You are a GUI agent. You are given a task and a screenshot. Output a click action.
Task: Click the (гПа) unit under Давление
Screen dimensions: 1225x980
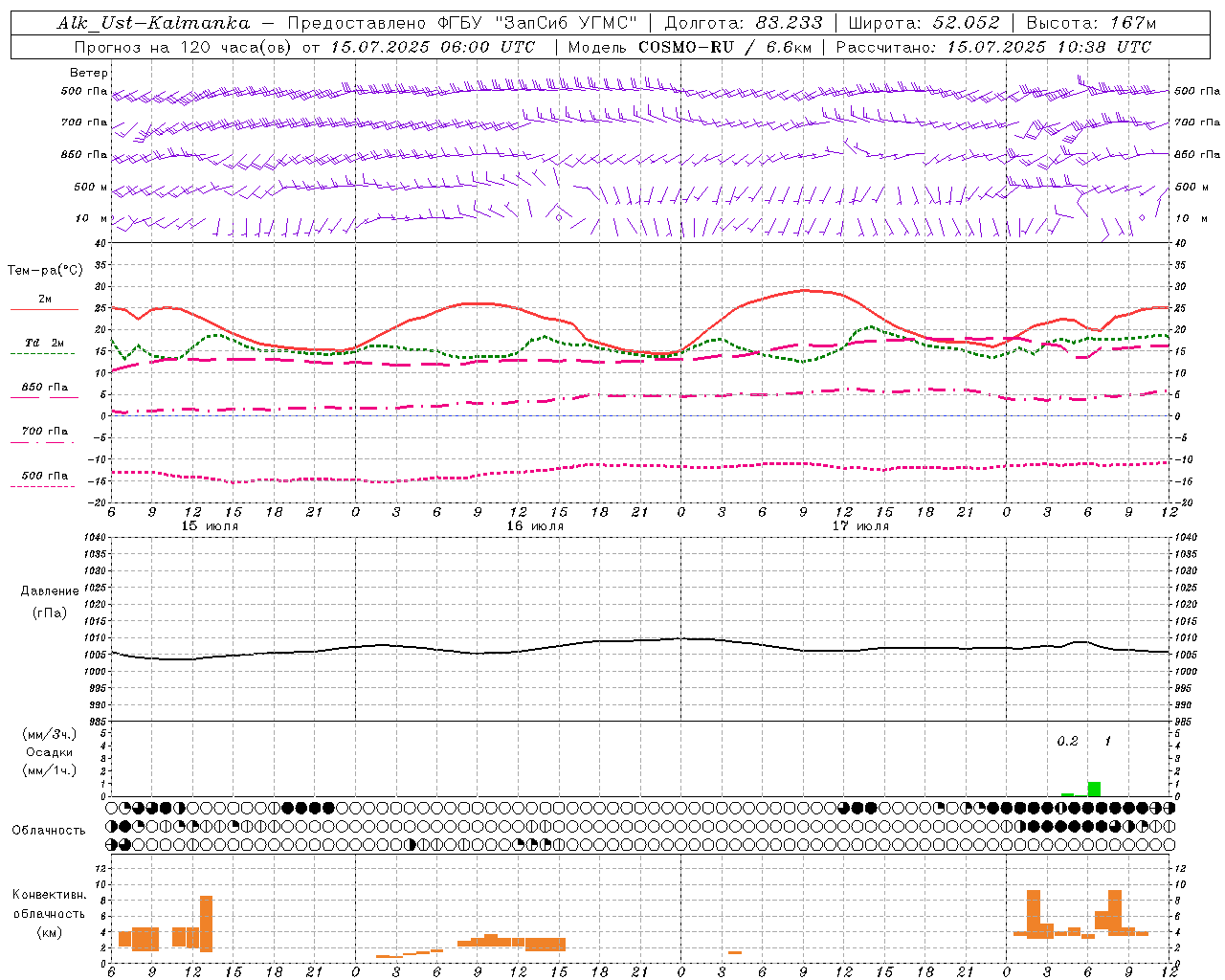50,613
